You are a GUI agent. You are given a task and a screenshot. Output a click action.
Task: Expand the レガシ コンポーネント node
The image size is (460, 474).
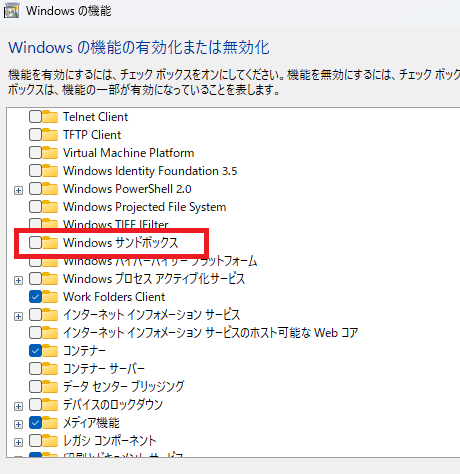coord(18,443)
